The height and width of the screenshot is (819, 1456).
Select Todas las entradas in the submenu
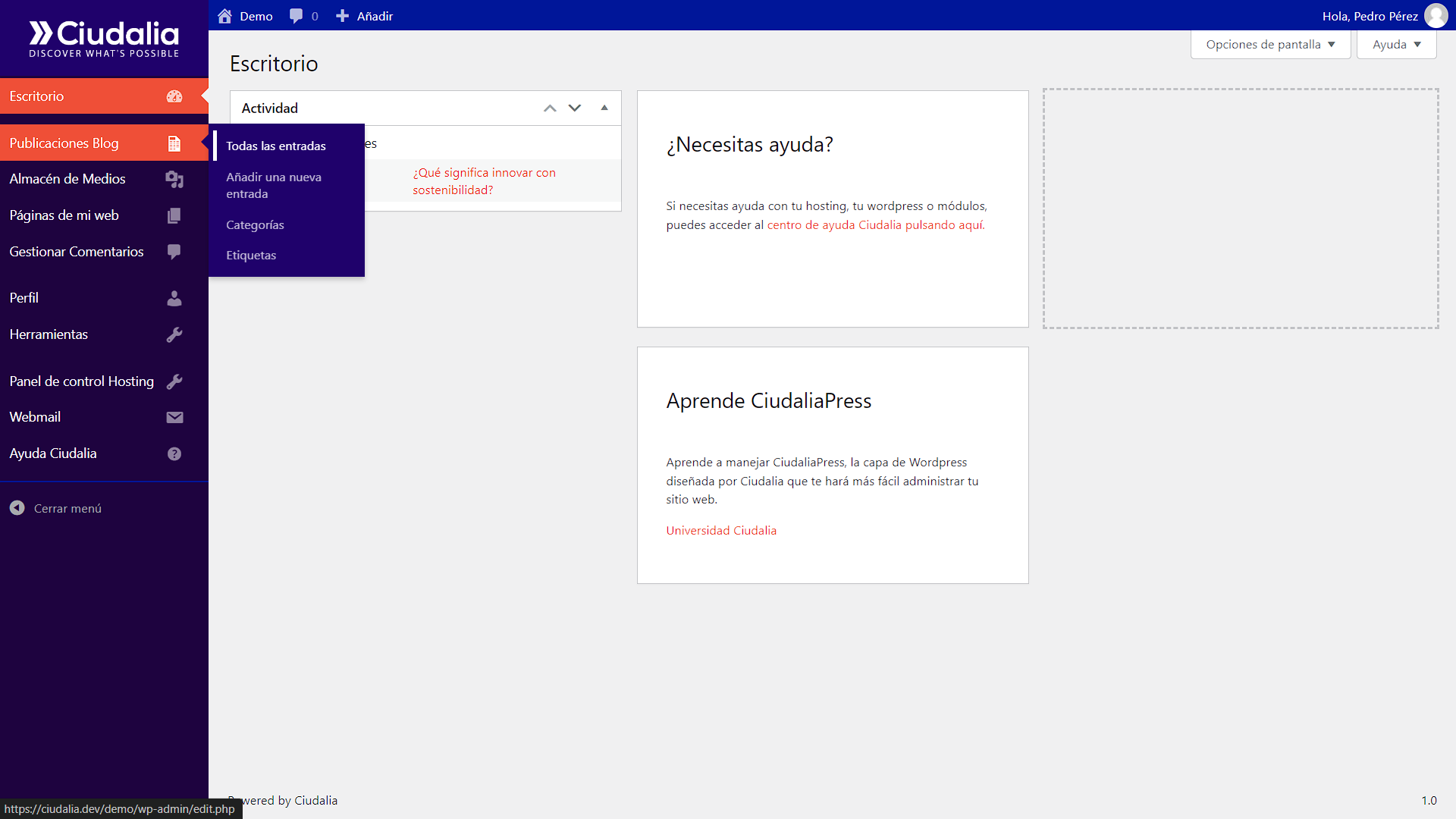(276, 146)
